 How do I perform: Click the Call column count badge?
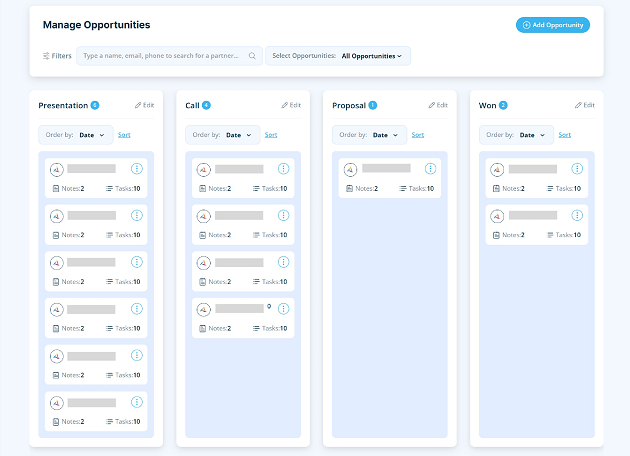pos(206,105)
